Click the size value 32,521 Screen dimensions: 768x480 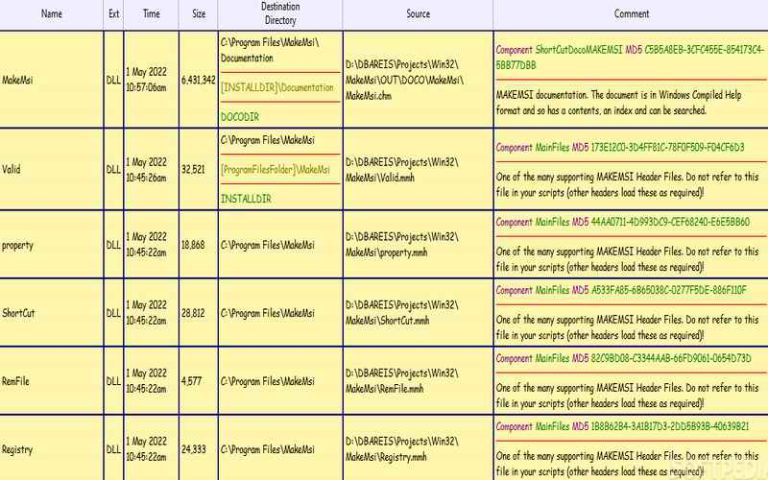tap(193, 169)
